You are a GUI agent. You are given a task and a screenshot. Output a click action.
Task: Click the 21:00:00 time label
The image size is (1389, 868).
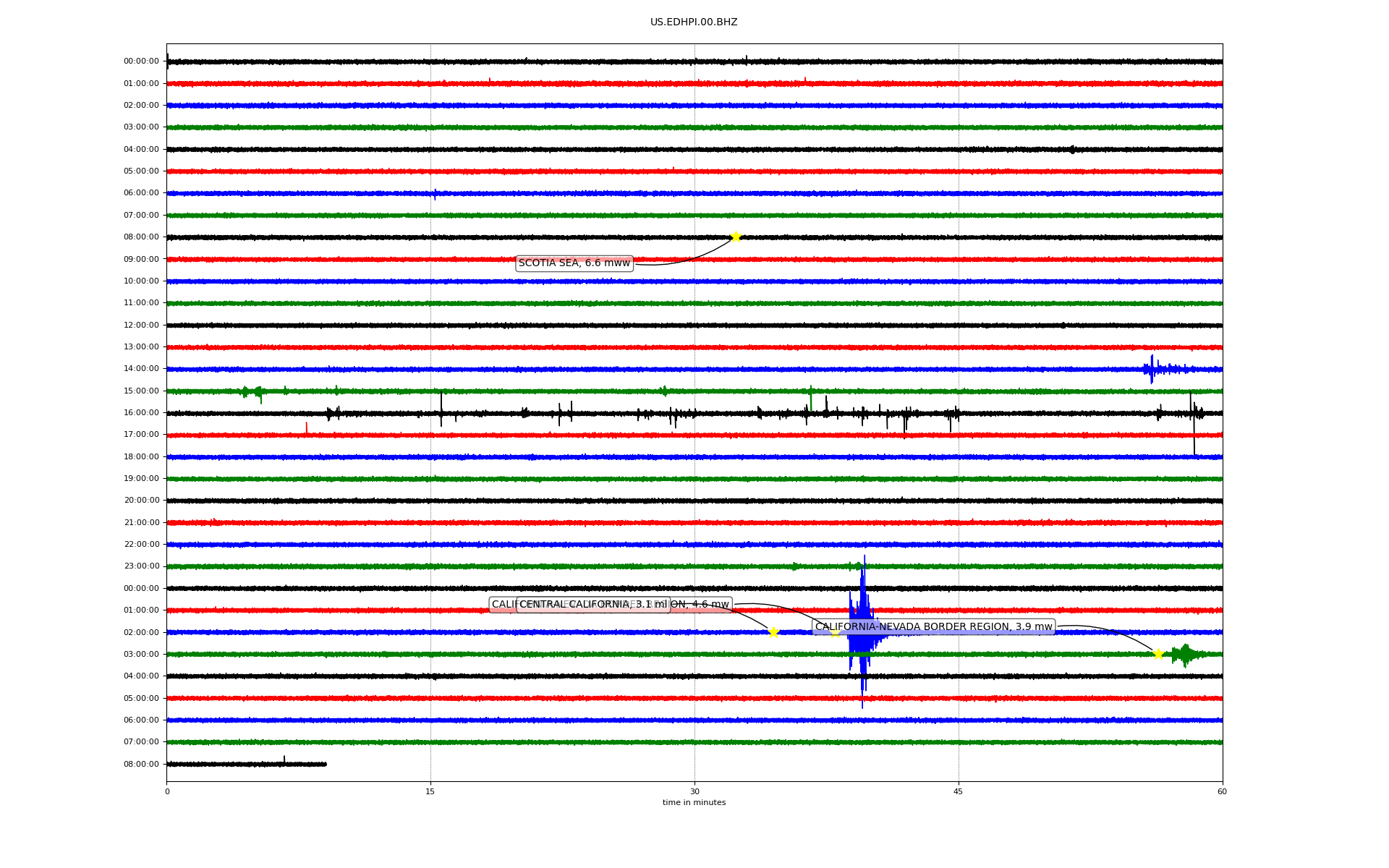click(141, 522)
